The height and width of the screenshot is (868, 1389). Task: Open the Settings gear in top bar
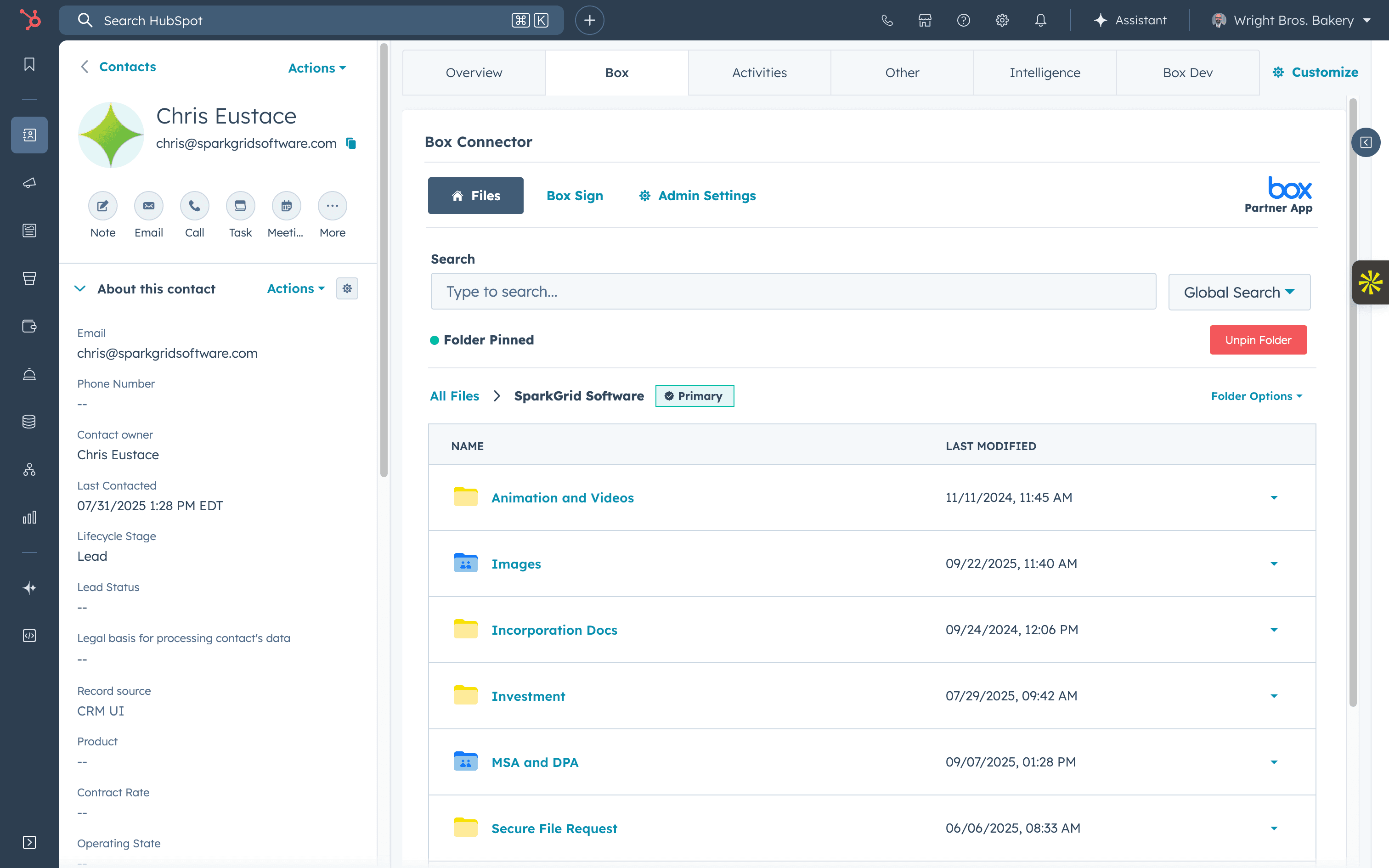click(1002, 20)
